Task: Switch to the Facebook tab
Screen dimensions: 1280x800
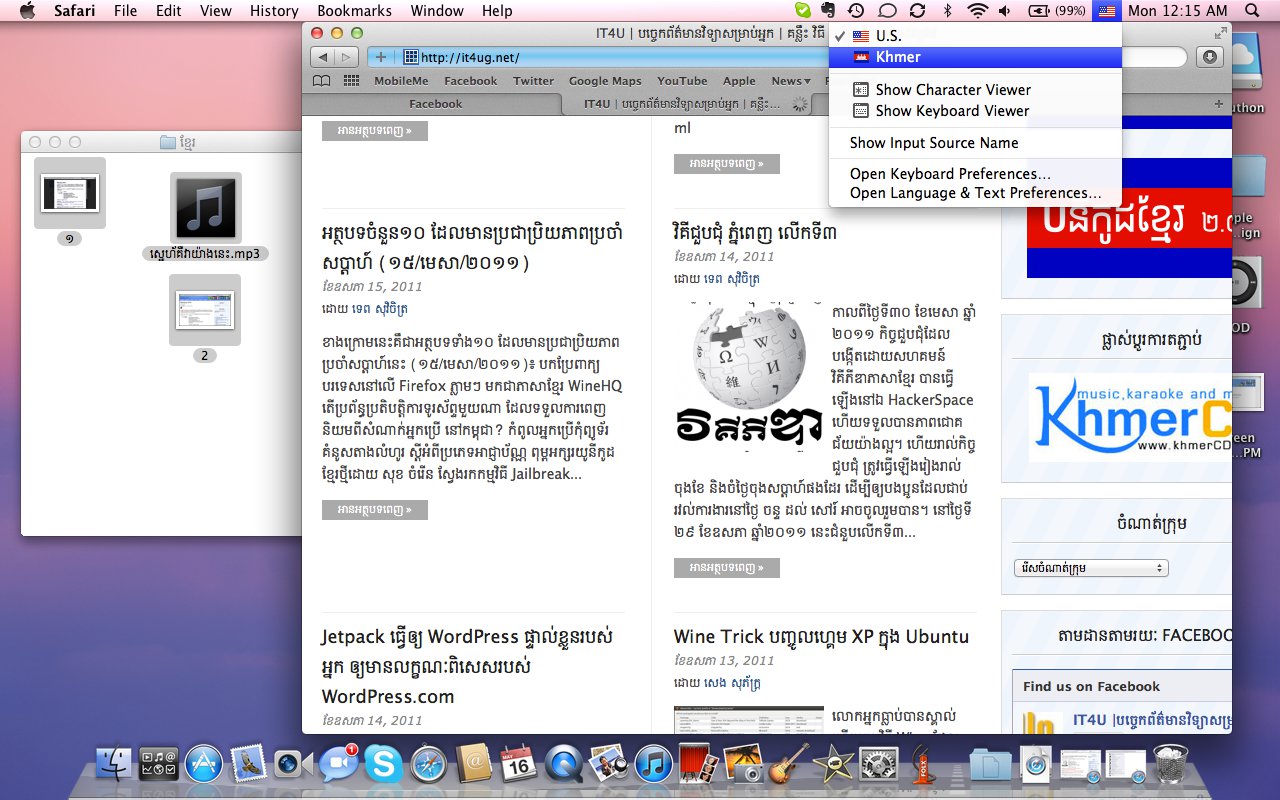Action: pyautogui.click(x=435, y=104)
